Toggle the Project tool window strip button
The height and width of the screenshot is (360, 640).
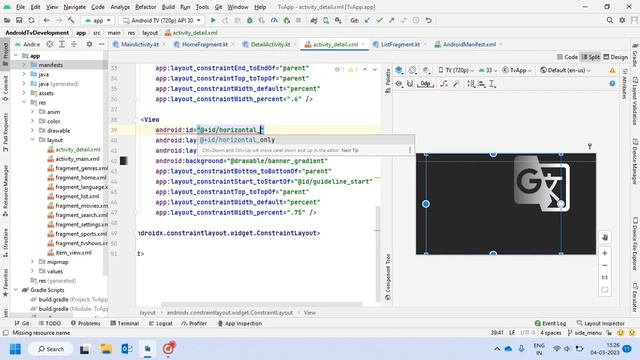point(5,53)
